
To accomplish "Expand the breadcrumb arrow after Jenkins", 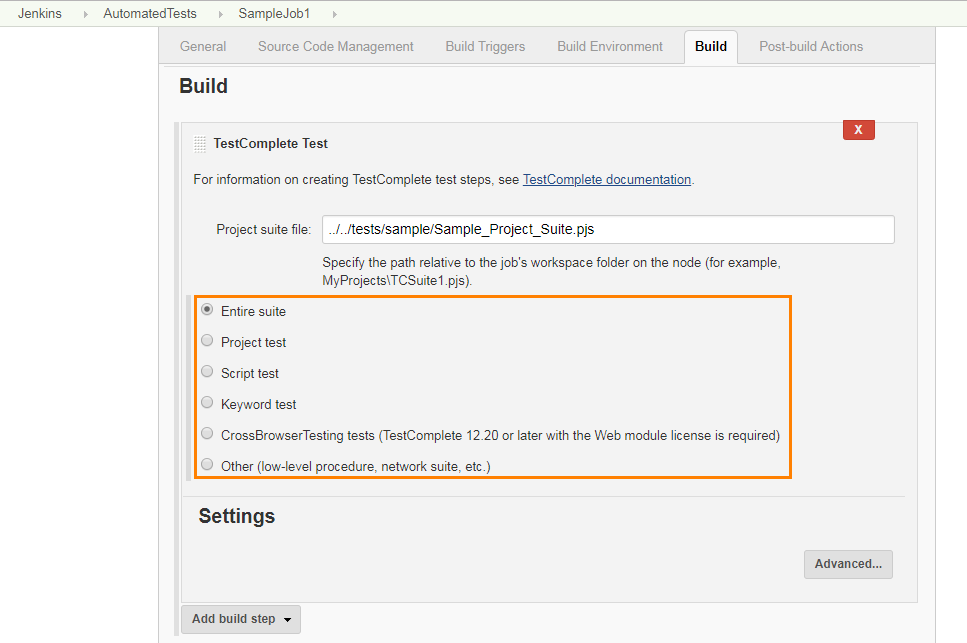I will coord(86,14).
